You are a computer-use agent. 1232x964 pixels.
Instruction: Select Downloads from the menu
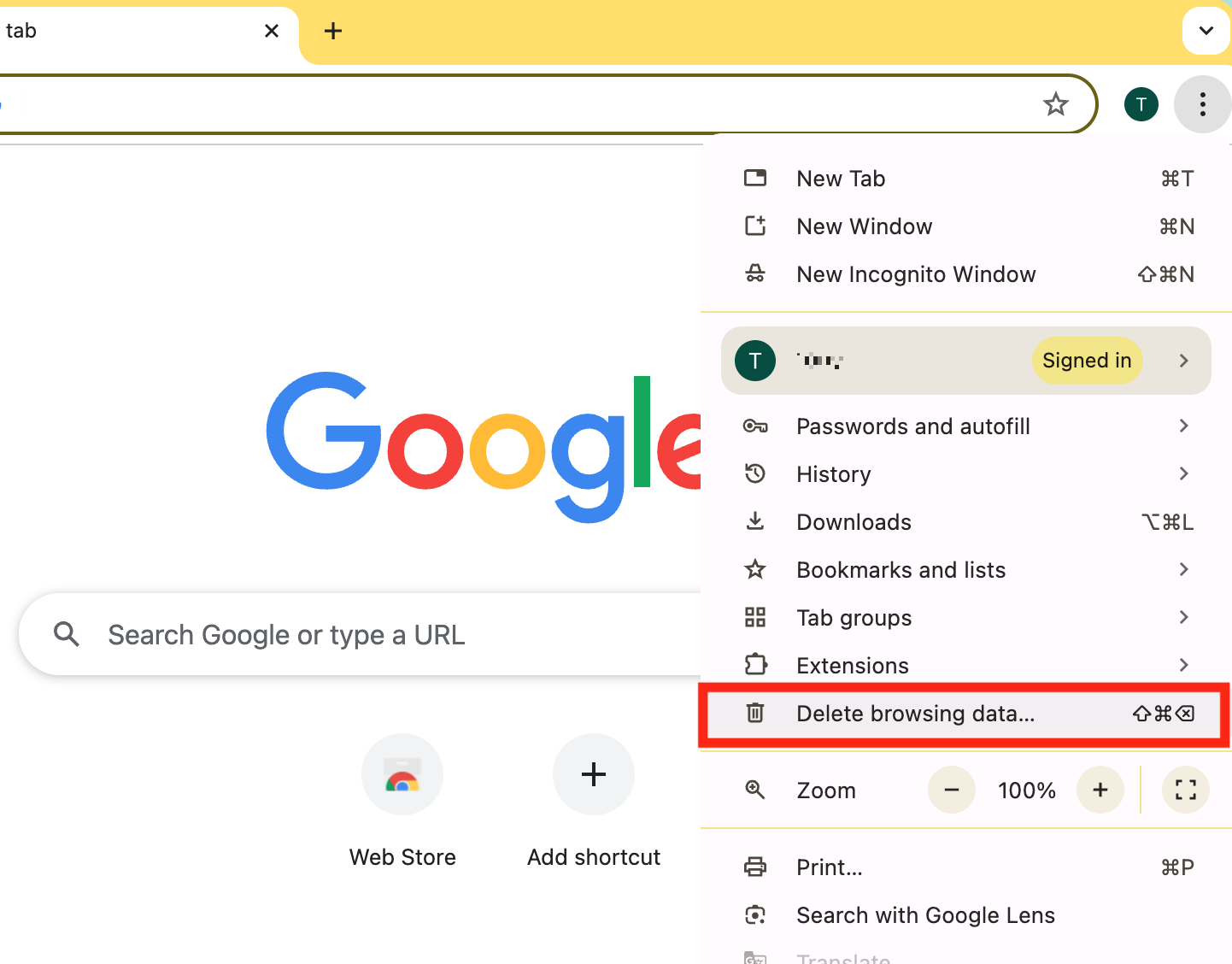coord(854,521)
